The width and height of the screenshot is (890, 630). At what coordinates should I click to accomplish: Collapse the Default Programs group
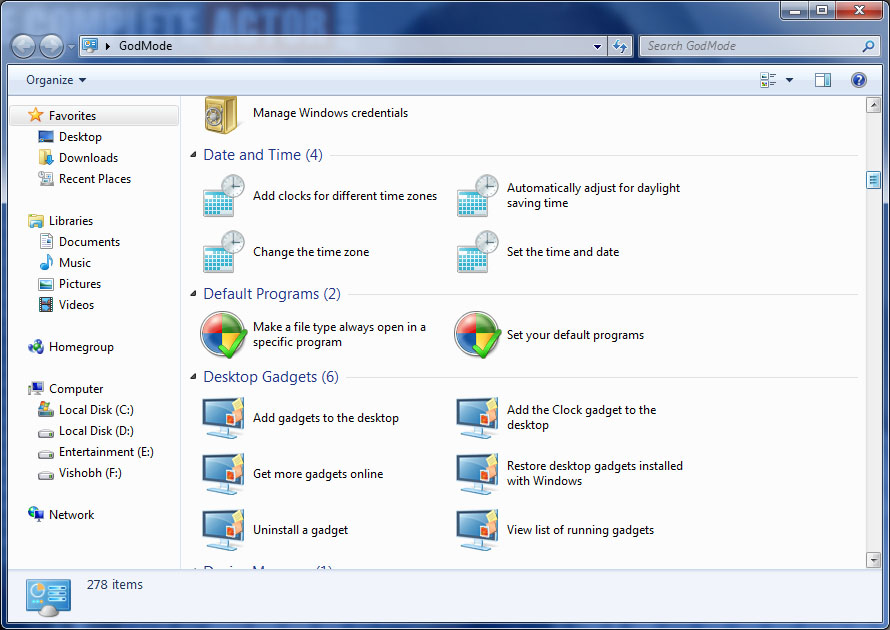pyautogui.click(x=193, y=294)
